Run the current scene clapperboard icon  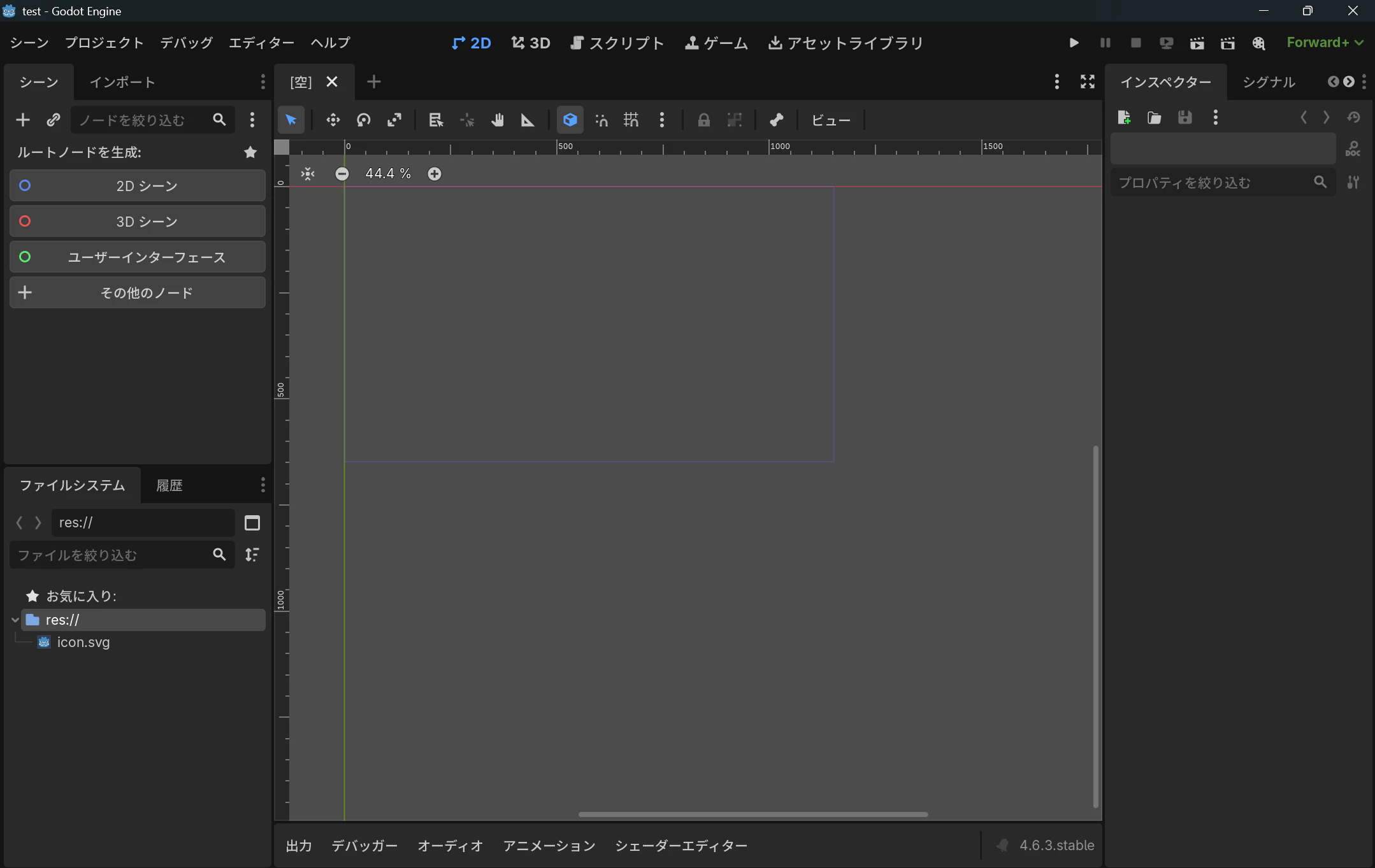[1197, 43]
